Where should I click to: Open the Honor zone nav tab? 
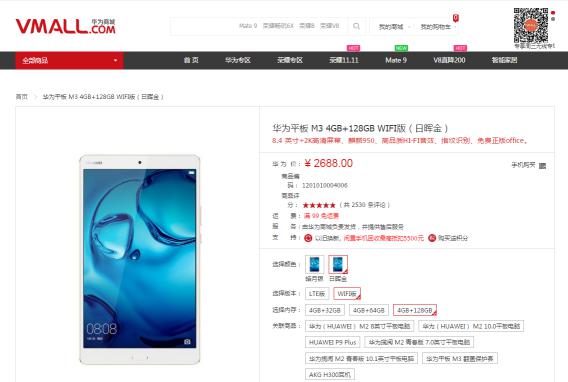pos(290,60)
